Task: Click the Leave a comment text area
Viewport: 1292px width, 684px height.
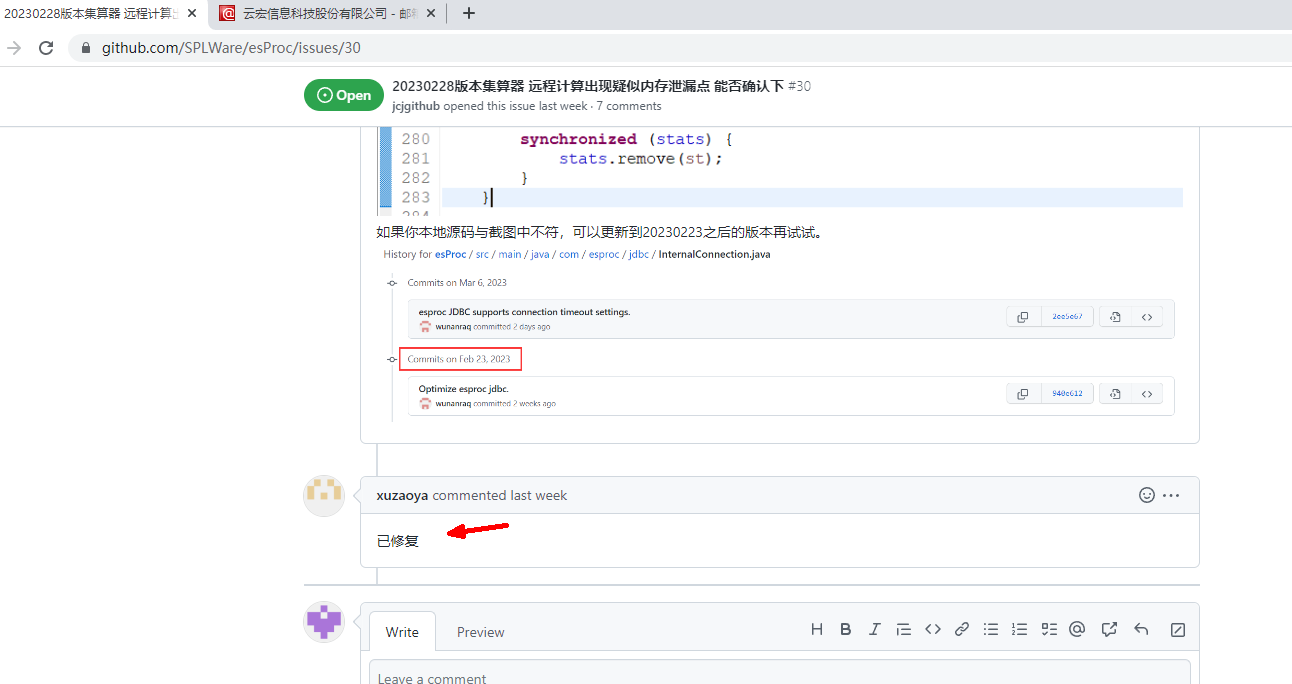Action: point(780,673)
